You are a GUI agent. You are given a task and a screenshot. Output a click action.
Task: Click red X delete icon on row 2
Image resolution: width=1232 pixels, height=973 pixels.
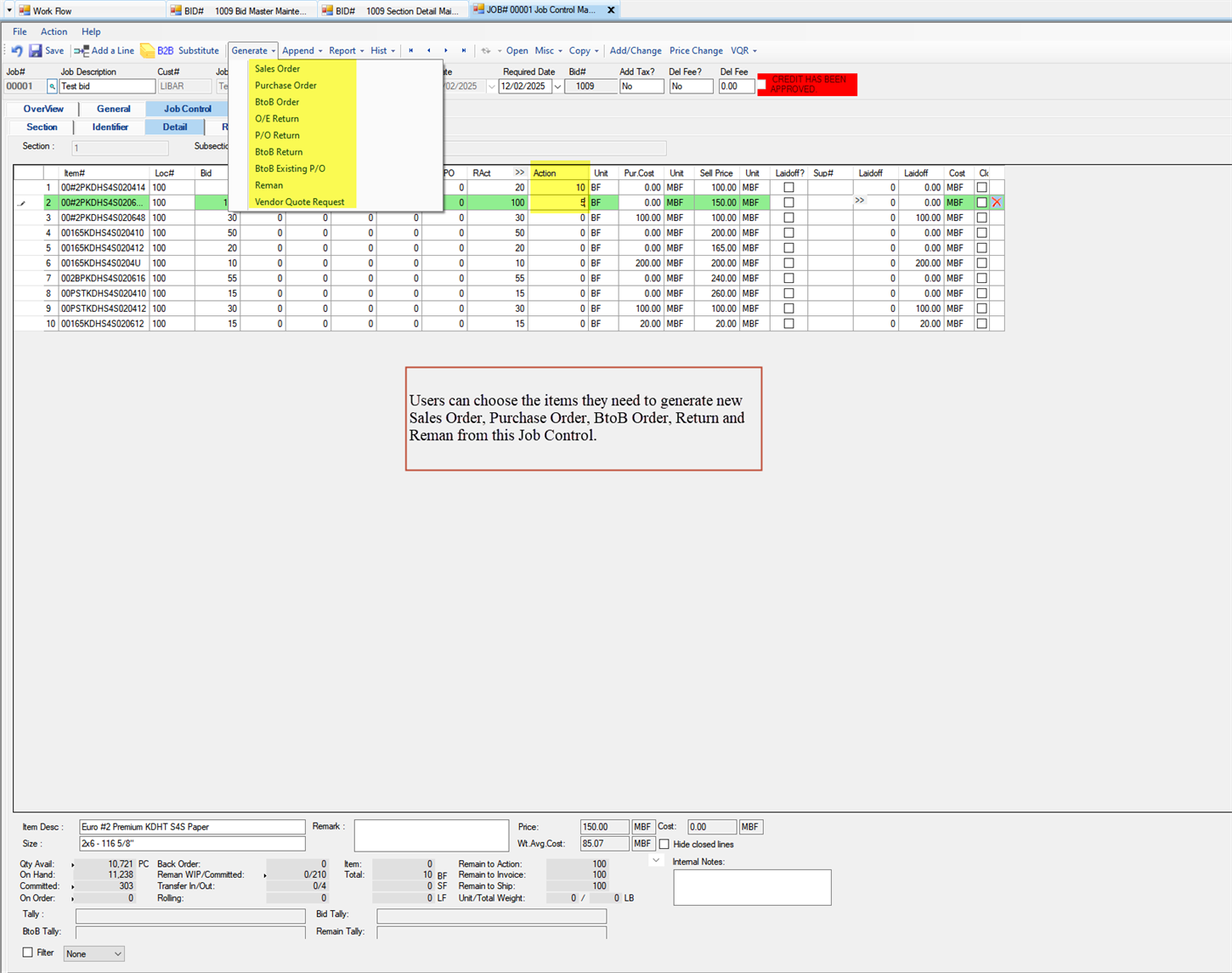click(x=996, y=203)
